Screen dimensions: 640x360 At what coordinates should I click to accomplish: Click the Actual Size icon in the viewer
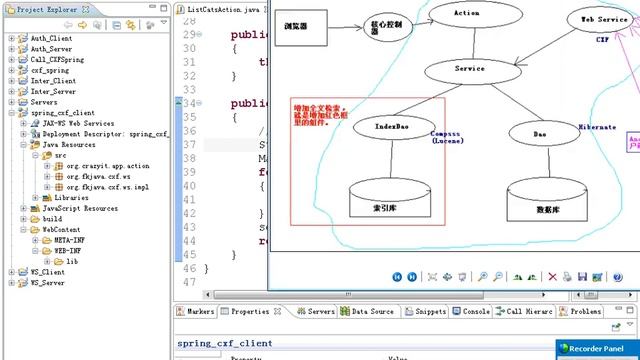click(x=447, y=277)
